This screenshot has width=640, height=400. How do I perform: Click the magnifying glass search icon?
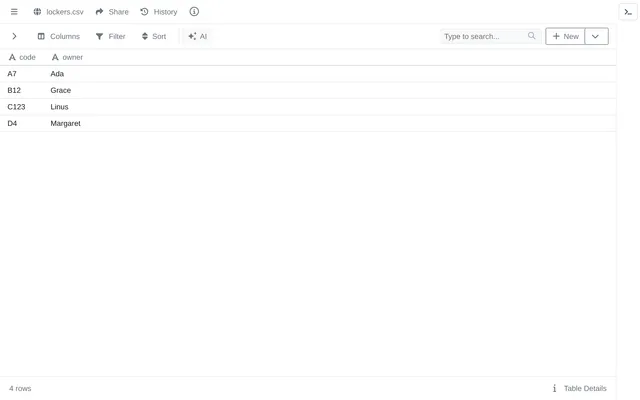531,36
